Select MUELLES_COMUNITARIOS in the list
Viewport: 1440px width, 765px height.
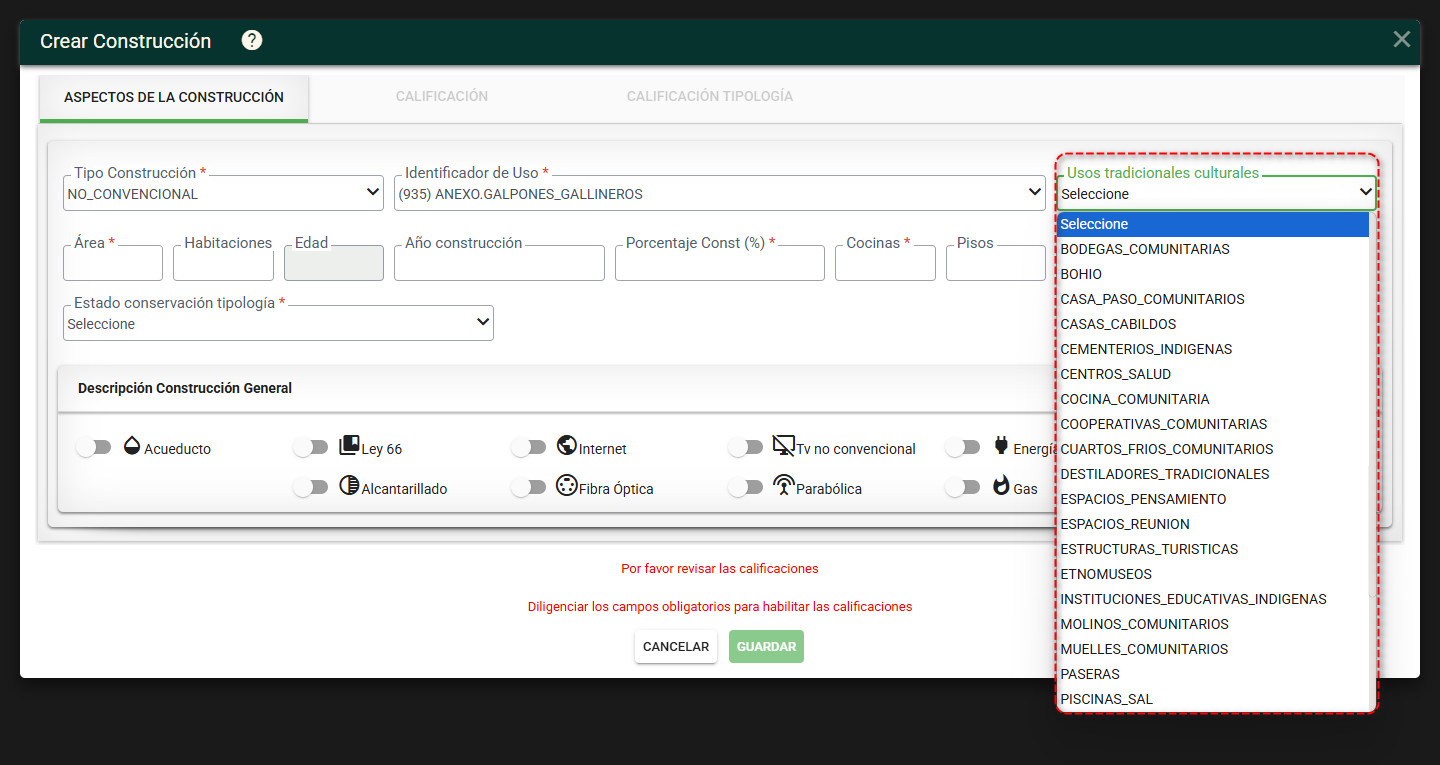pyautogui.click(x=1212, y=649)
